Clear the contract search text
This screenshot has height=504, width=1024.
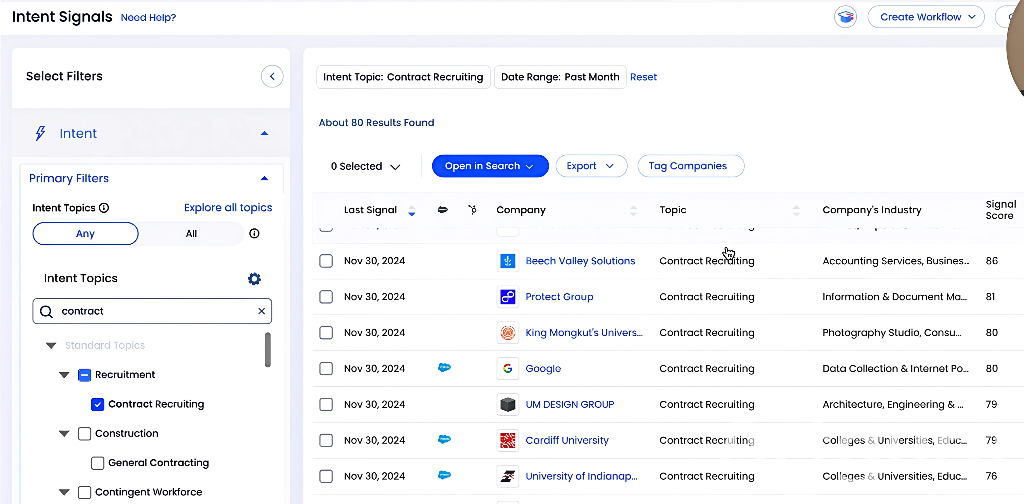pos(261,311)
